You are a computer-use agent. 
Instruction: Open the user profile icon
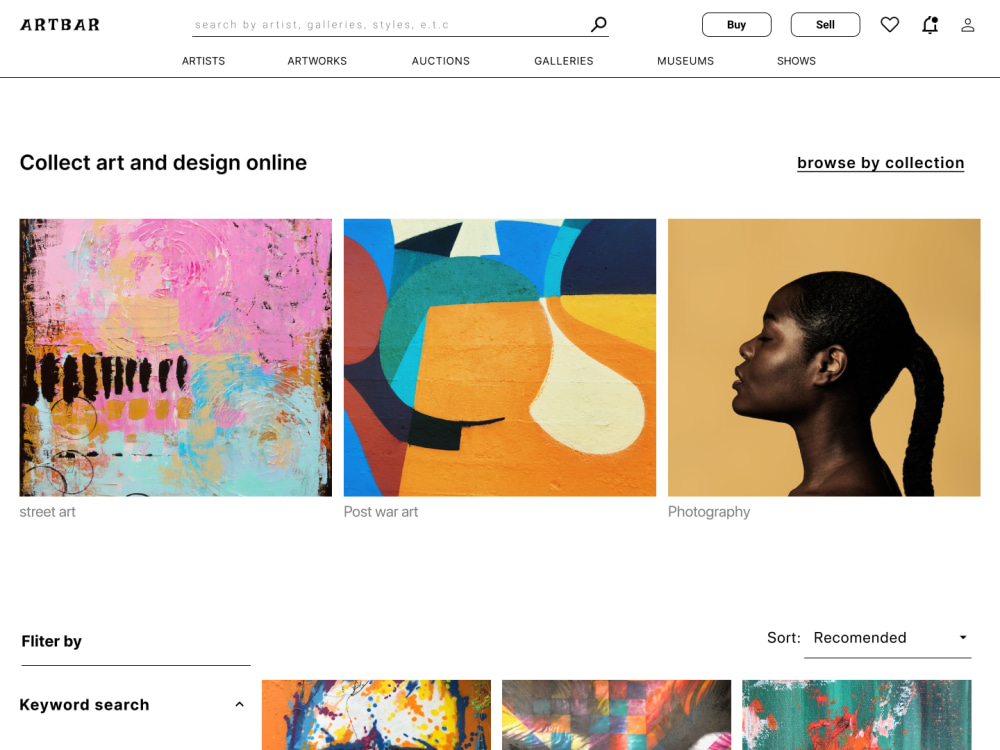click(x=967, y=25)
